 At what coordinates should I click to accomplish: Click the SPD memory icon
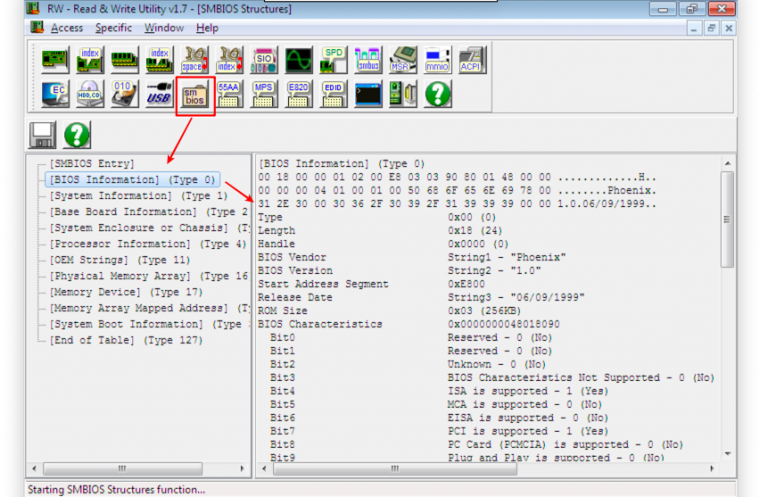(334, 59)
